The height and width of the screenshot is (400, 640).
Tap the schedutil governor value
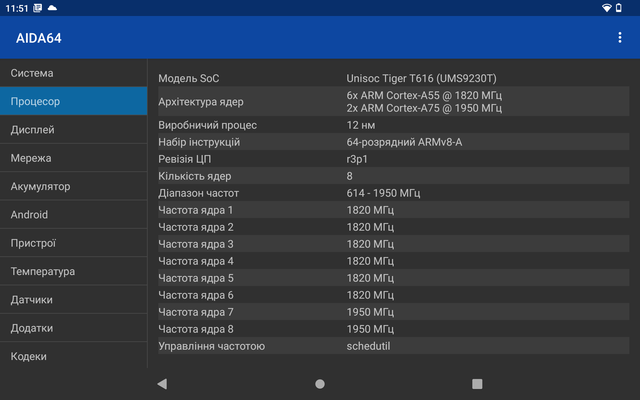(369, 346)
